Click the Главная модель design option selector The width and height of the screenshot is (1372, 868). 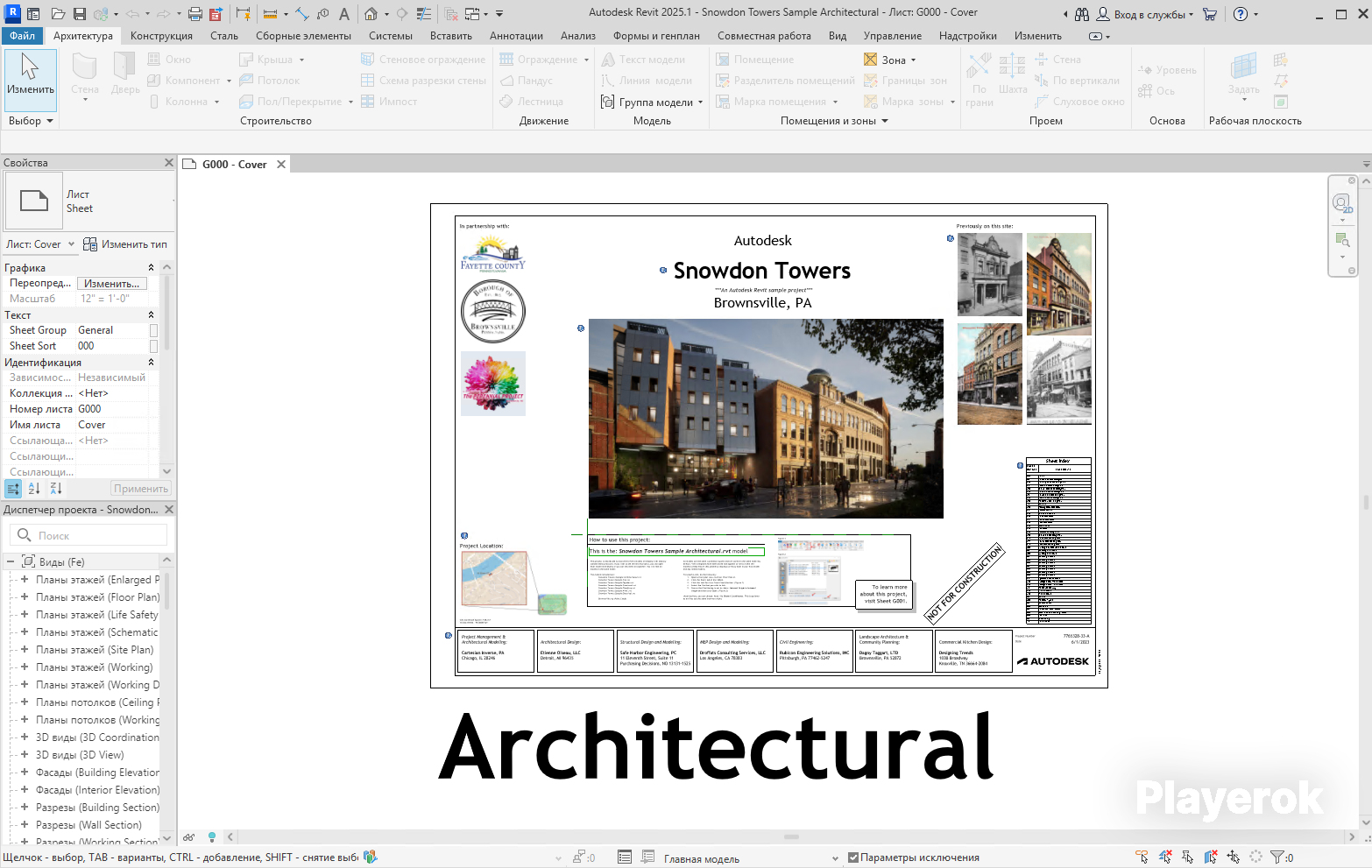tap(751, 858)
